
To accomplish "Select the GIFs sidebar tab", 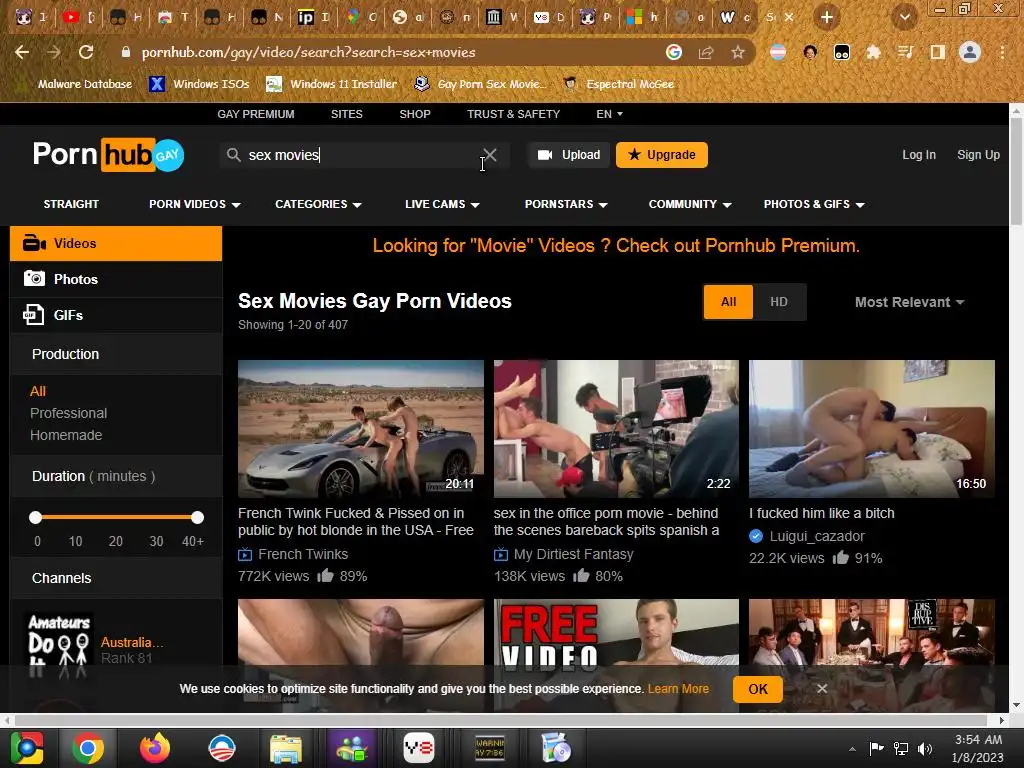I will (116, 315).
